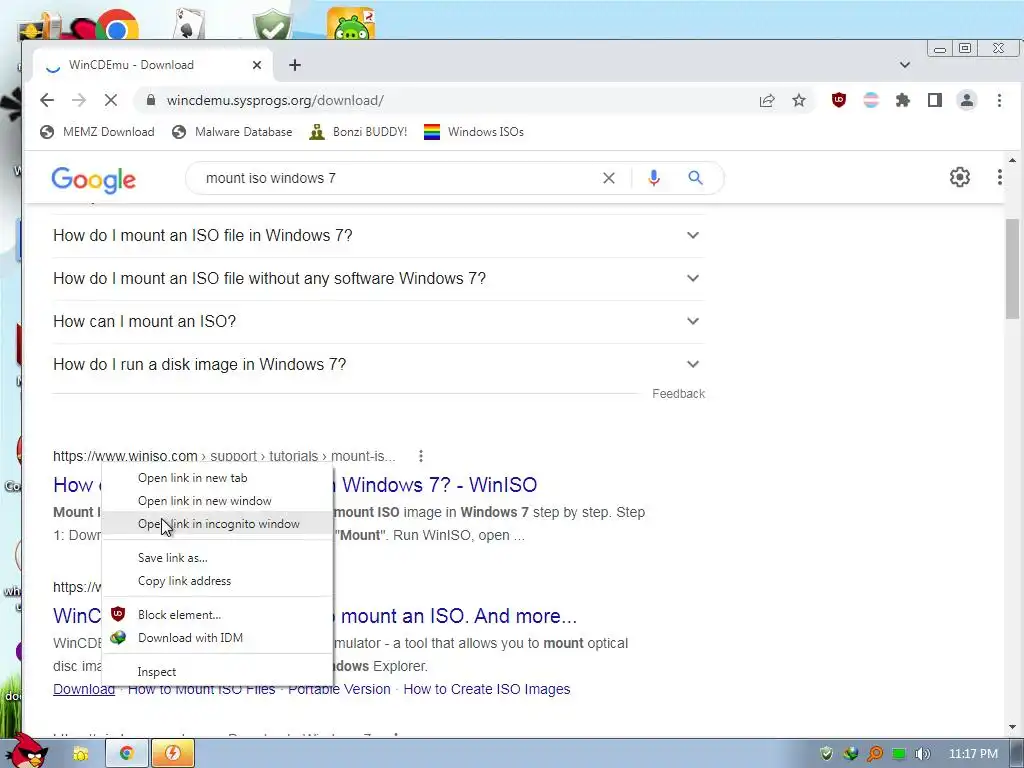The image size is (1024, 768).
Task: Click the 'Portable Version' sitelink
Action: coord(339,689)
